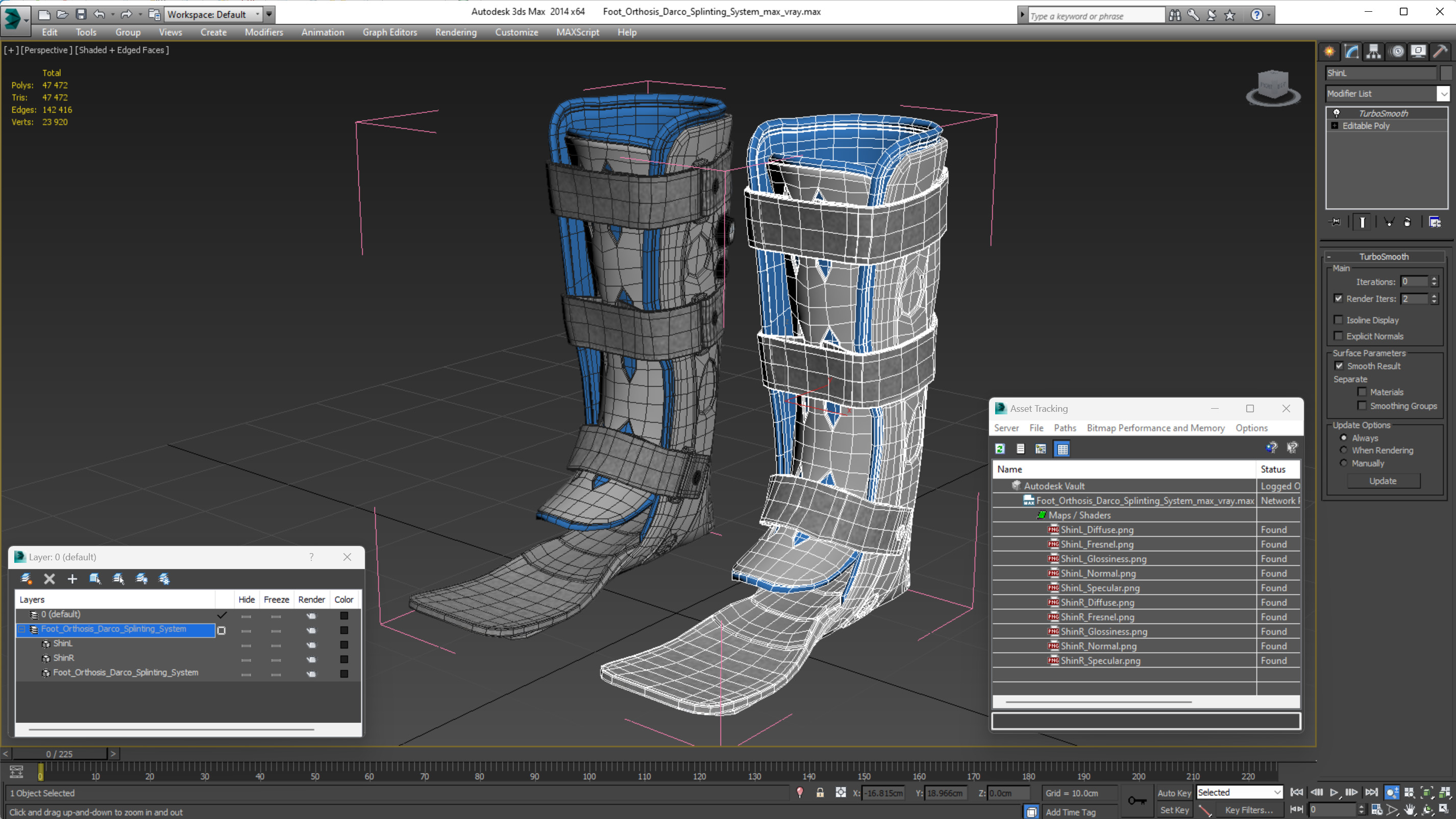Expand Editable Poly in modifier stack
Screen dimensions: 1456x819
click(1335, 126)
